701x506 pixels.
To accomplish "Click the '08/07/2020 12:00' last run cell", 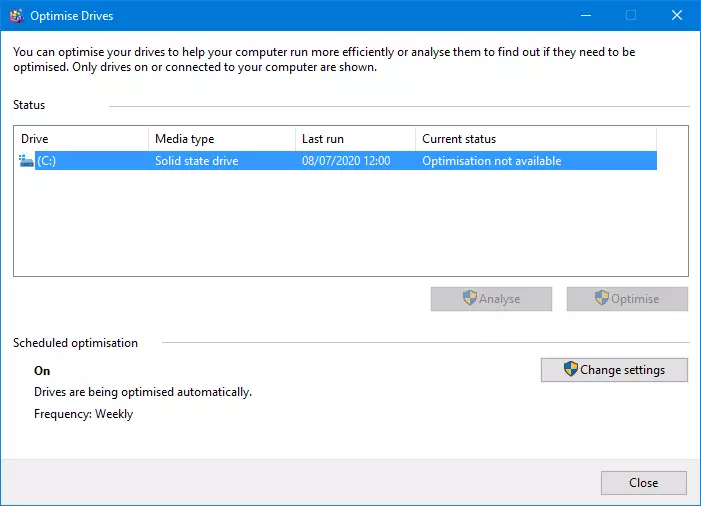I will pyautogui.click(x=346, y=161).
